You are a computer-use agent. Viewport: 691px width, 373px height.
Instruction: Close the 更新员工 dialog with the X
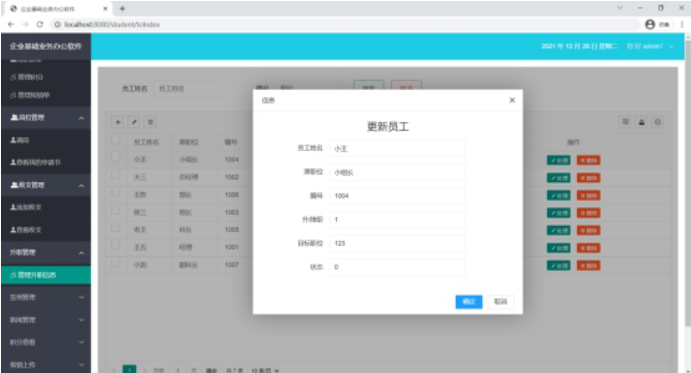point(512,100)
